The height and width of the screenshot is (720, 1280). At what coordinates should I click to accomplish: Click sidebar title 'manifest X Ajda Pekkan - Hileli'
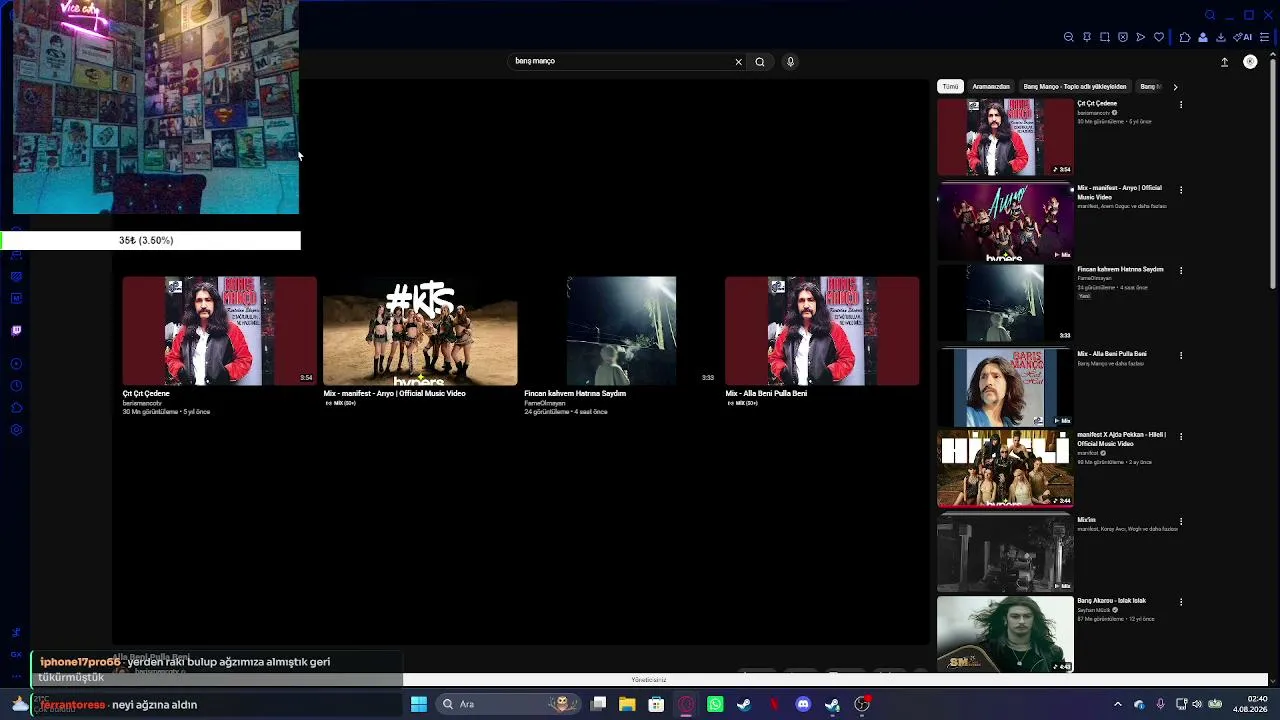point(1122,439)
